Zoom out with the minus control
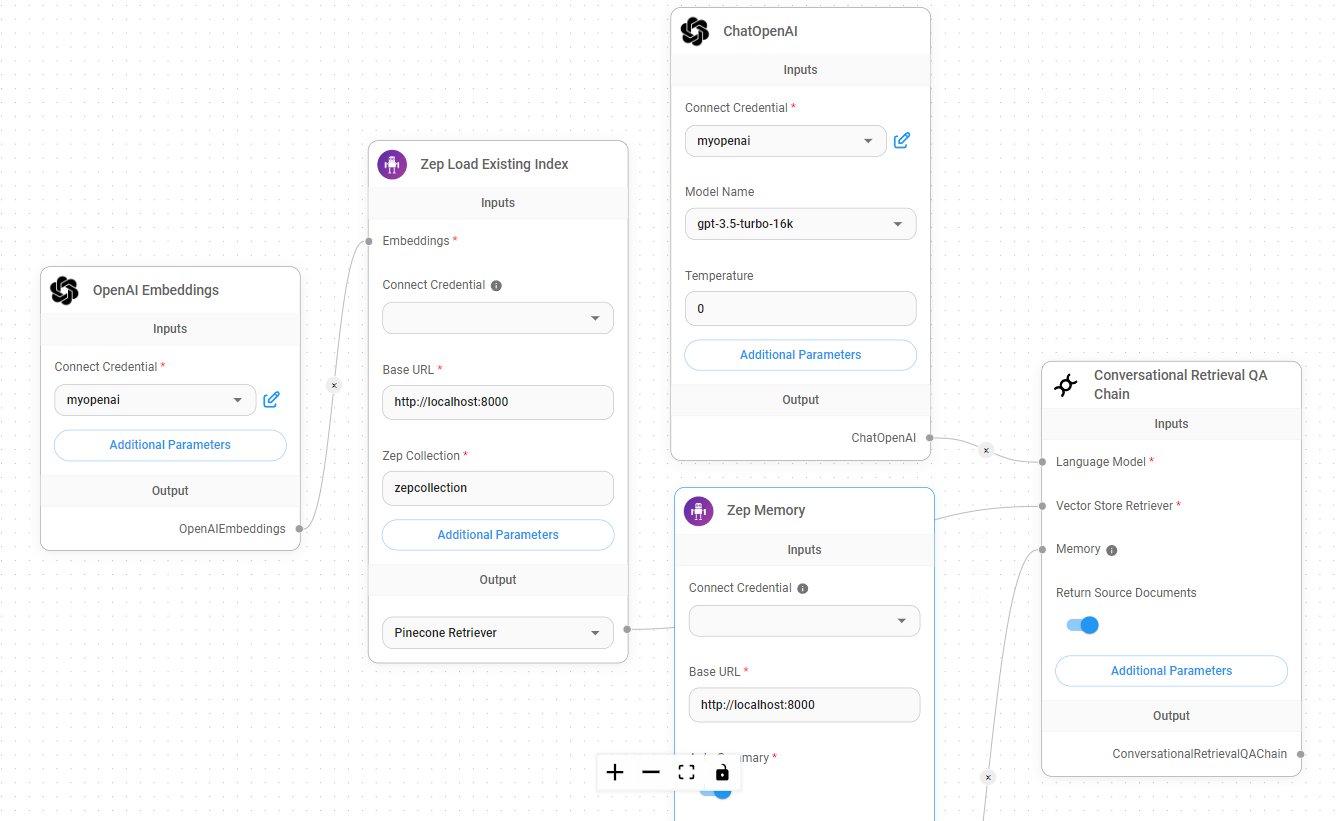 point(651,772)
